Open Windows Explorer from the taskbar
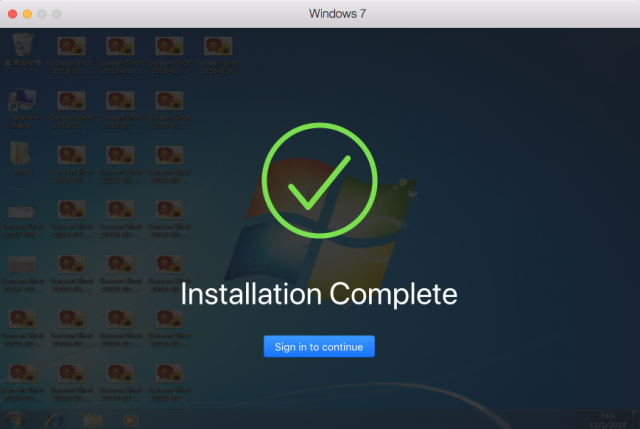This screenshot has height=429, width=640. [x=93, y=420]
